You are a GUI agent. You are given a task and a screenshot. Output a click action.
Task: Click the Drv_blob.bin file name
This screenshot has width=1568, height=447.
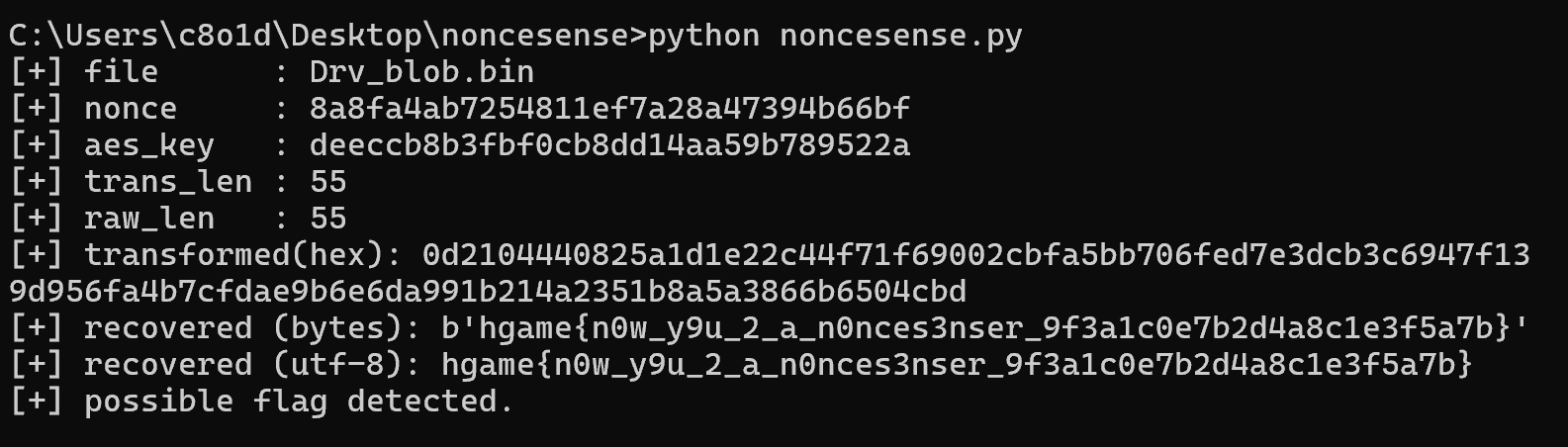pos(421,72)
